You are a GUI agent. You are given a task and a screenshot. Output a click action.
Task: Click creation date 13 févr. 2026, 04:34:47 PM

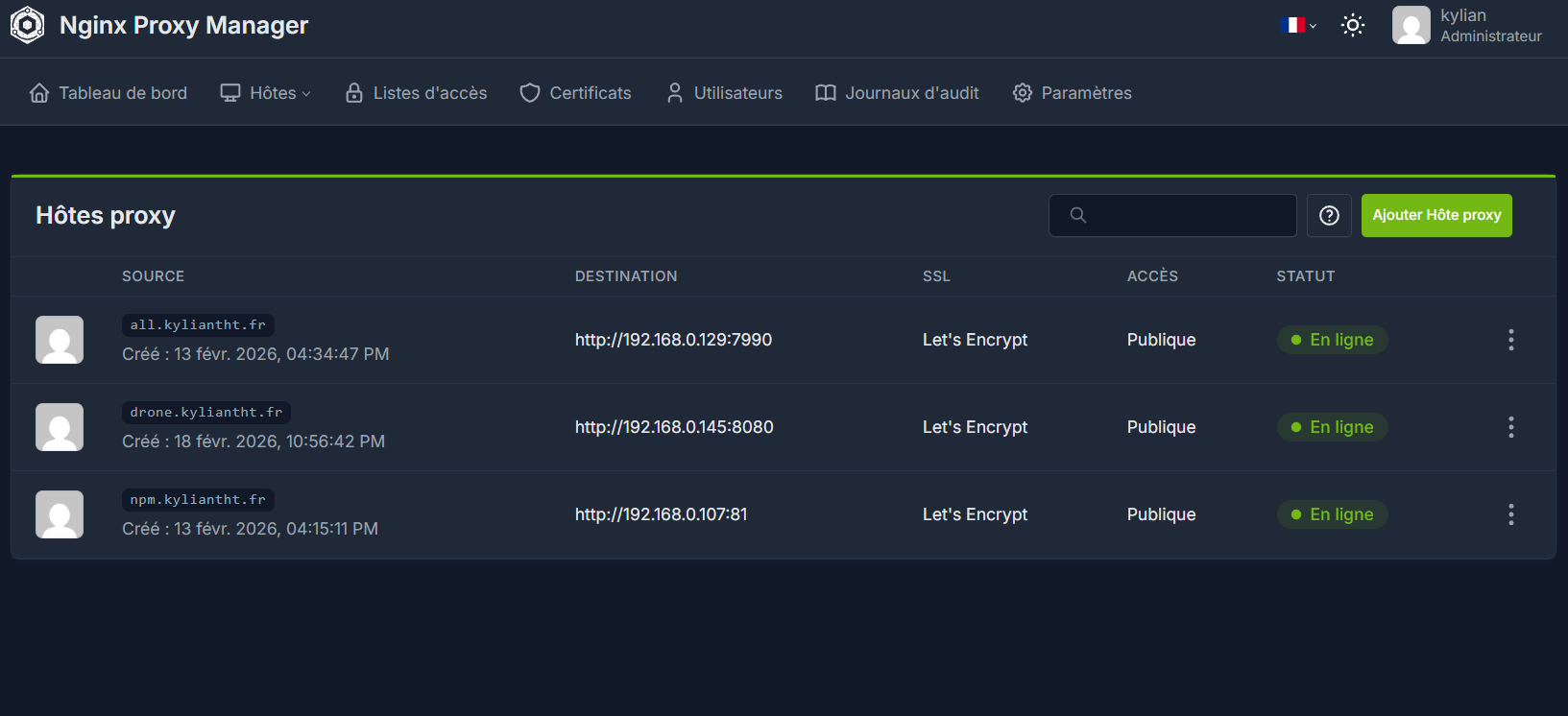[281, 354]
